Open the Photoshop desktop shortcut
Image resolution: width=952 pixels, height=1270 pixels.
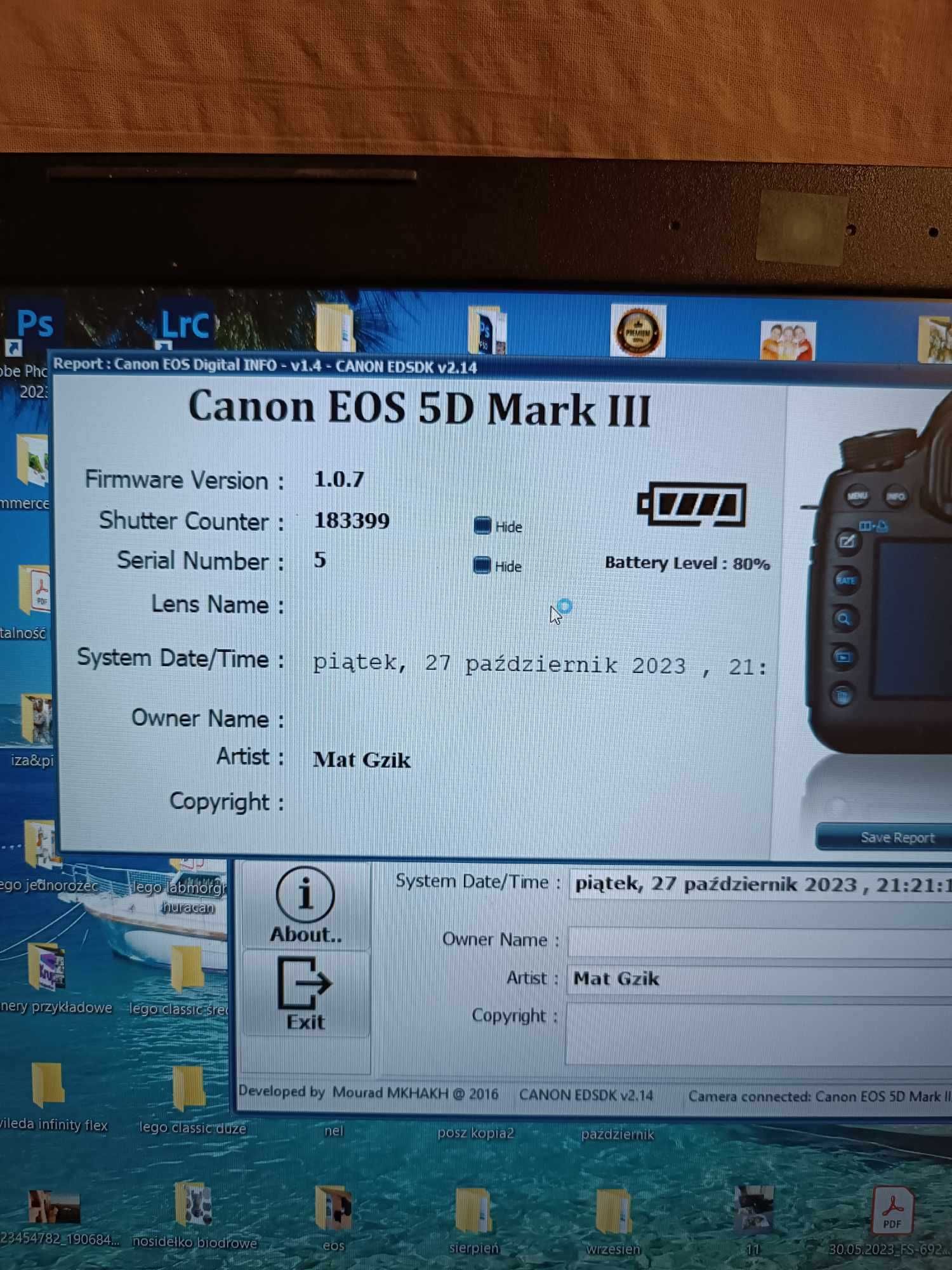coord(32,328)
